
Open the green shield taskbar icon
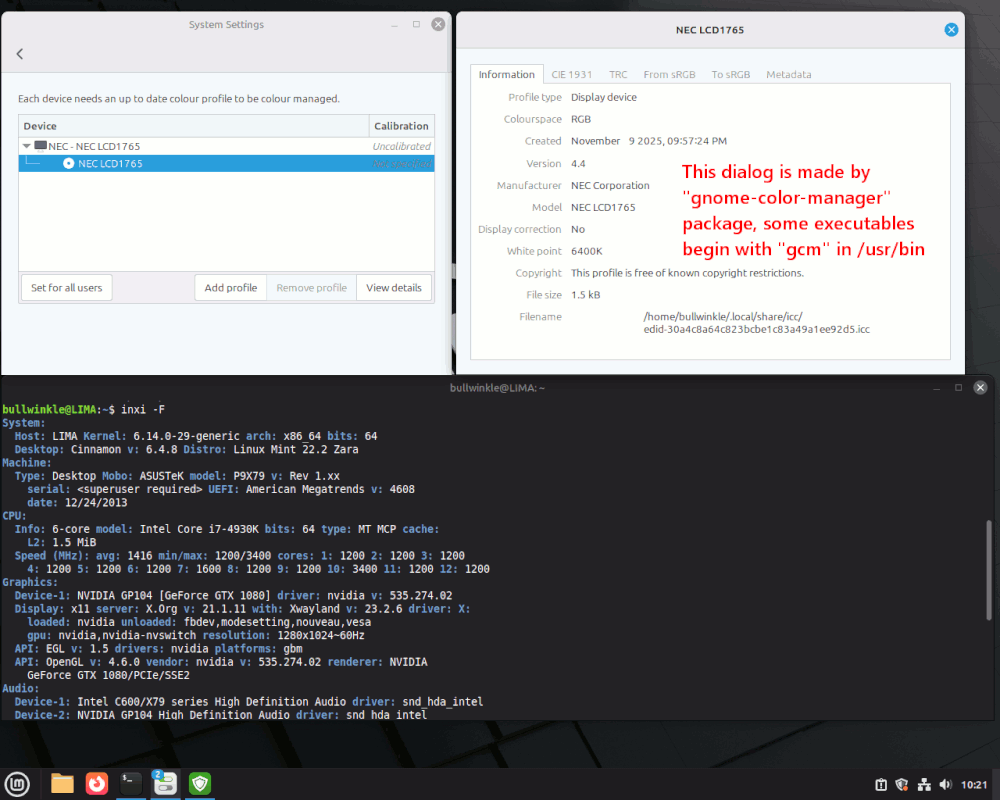tap(200, 783)
